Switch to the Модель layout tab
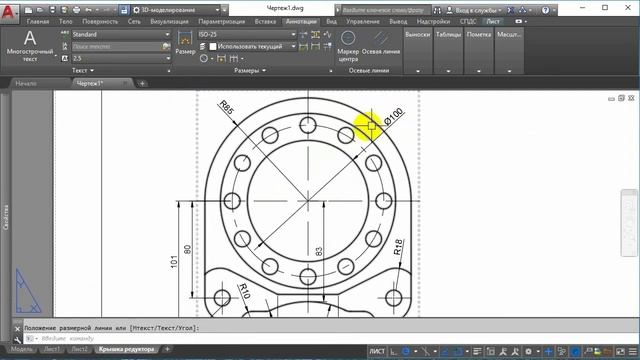 click(x=22, y=349)
